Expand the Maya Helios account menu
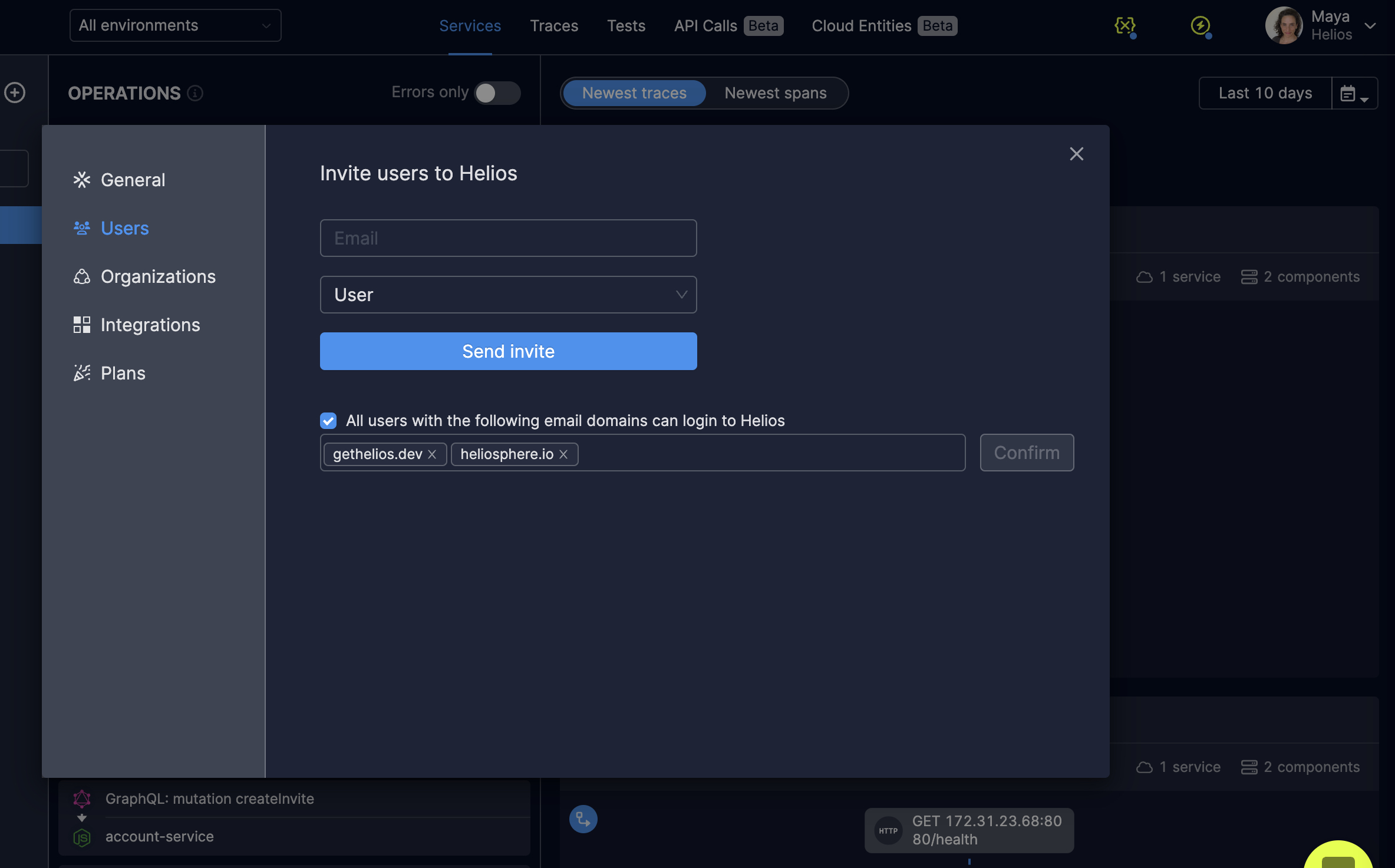 tap(1370, 25)
